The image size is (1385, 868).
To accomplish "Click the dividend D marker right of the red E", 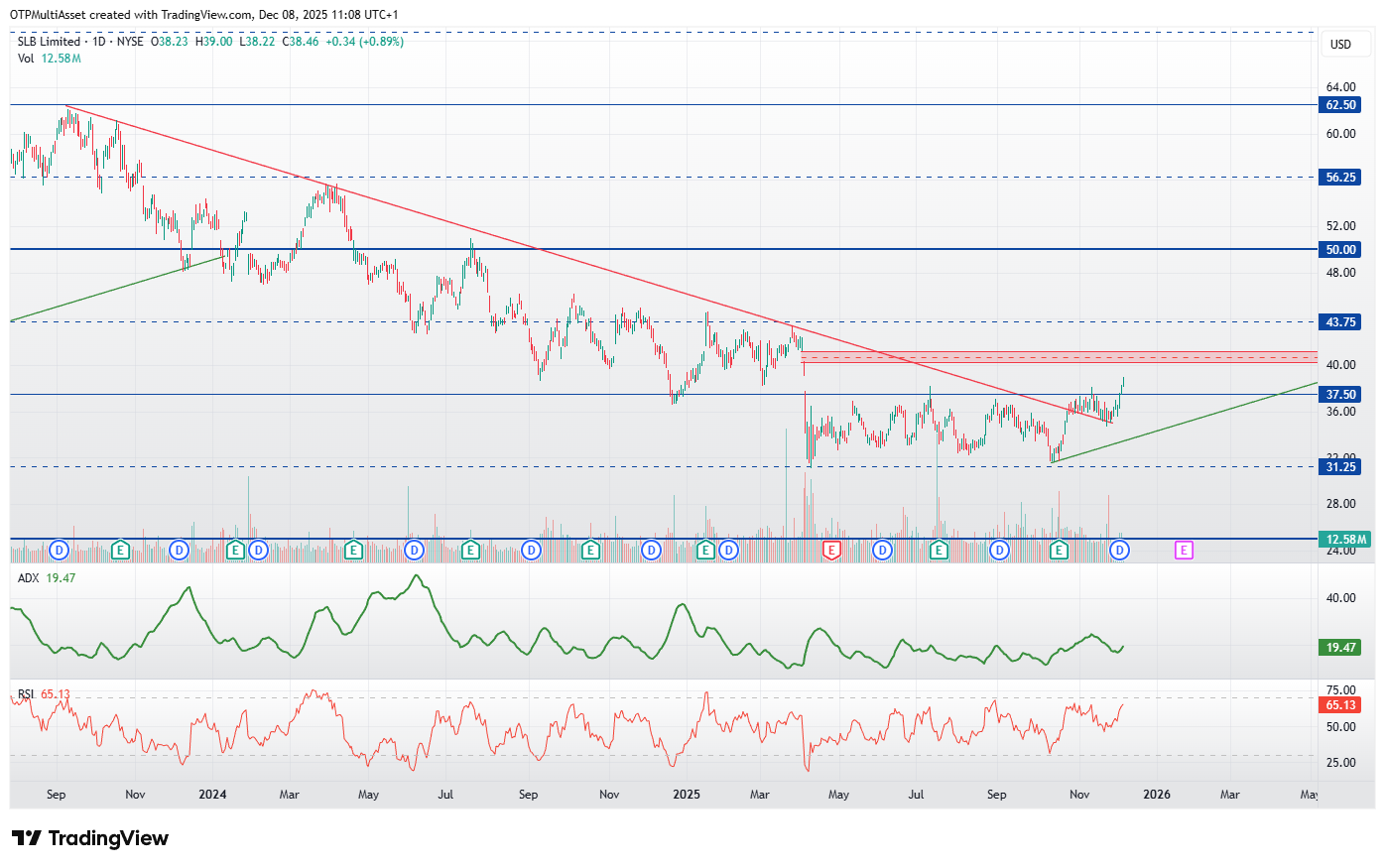I will tap(881, 550).
